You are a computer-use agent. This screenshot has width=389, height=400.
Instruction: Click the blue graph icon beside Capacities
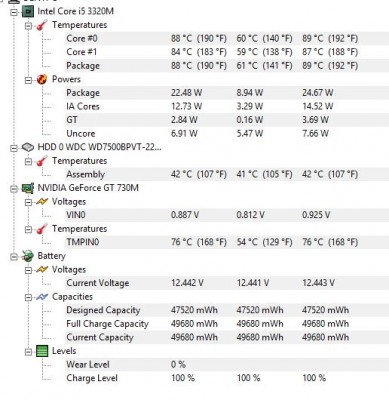(42, 297)
